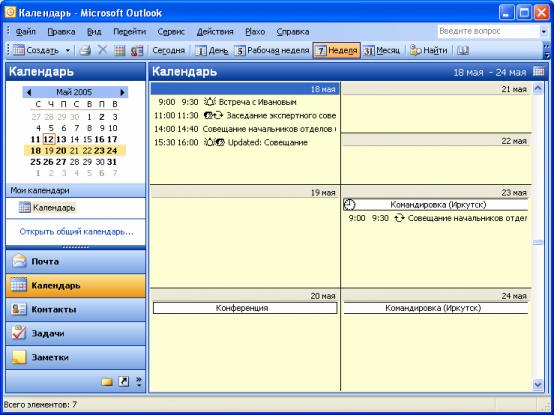The width and height of the screenshot is (554, 415).
Task: Click the calendar icon beside date range header
Action: [x=538, y=71]
